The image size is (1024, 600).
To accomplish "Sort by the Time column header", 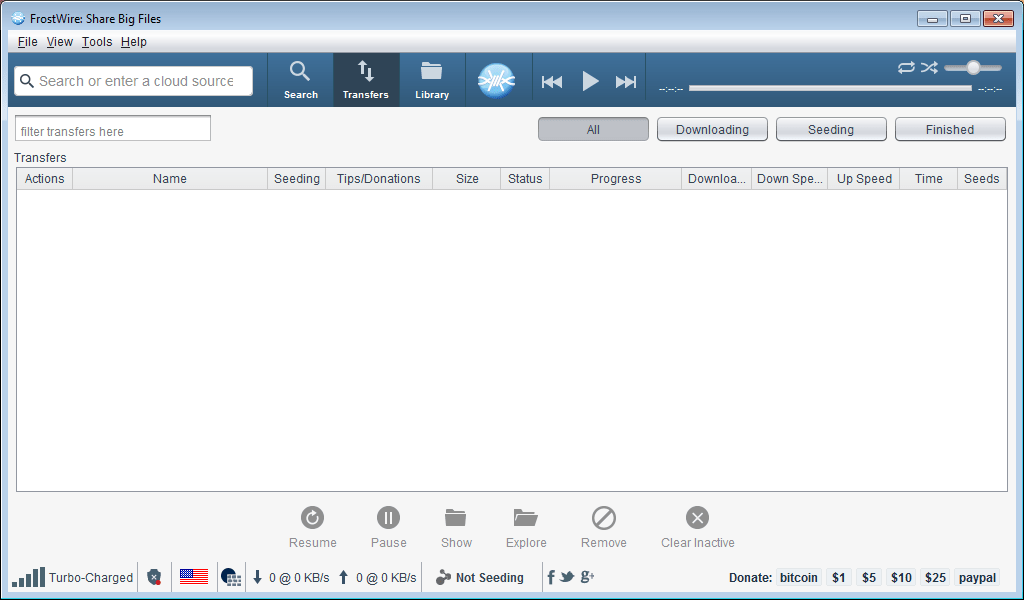I will (928, 179).
